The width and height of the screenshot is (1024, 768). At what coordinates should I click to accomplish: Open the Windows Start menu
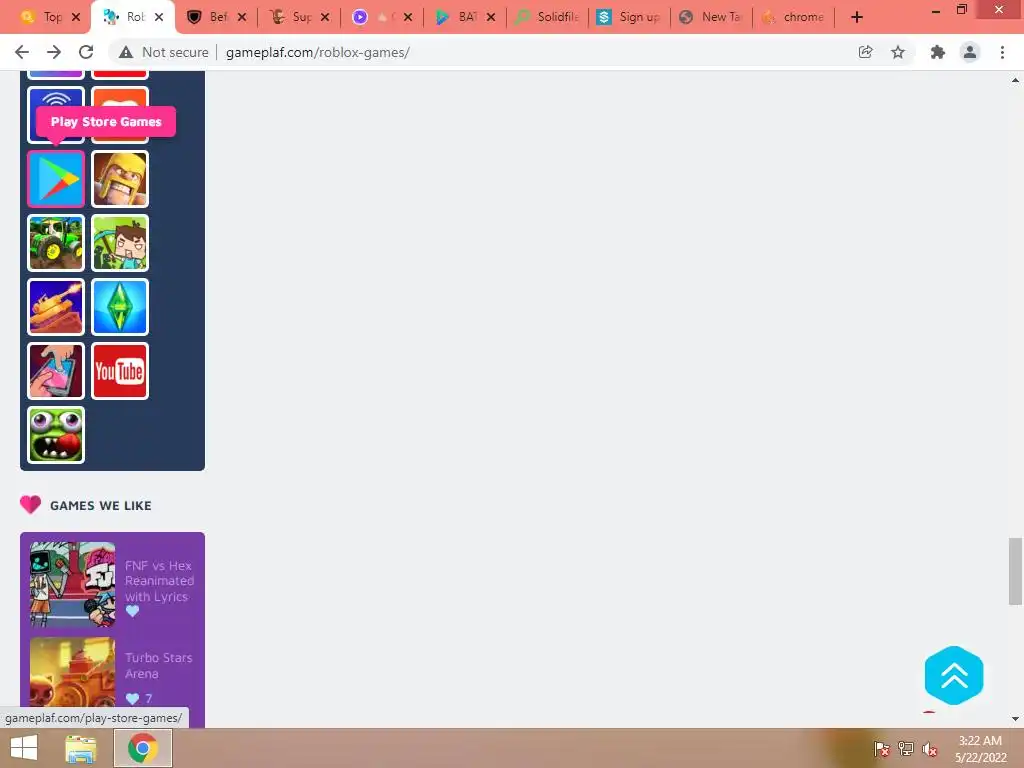tap(24, 748)
